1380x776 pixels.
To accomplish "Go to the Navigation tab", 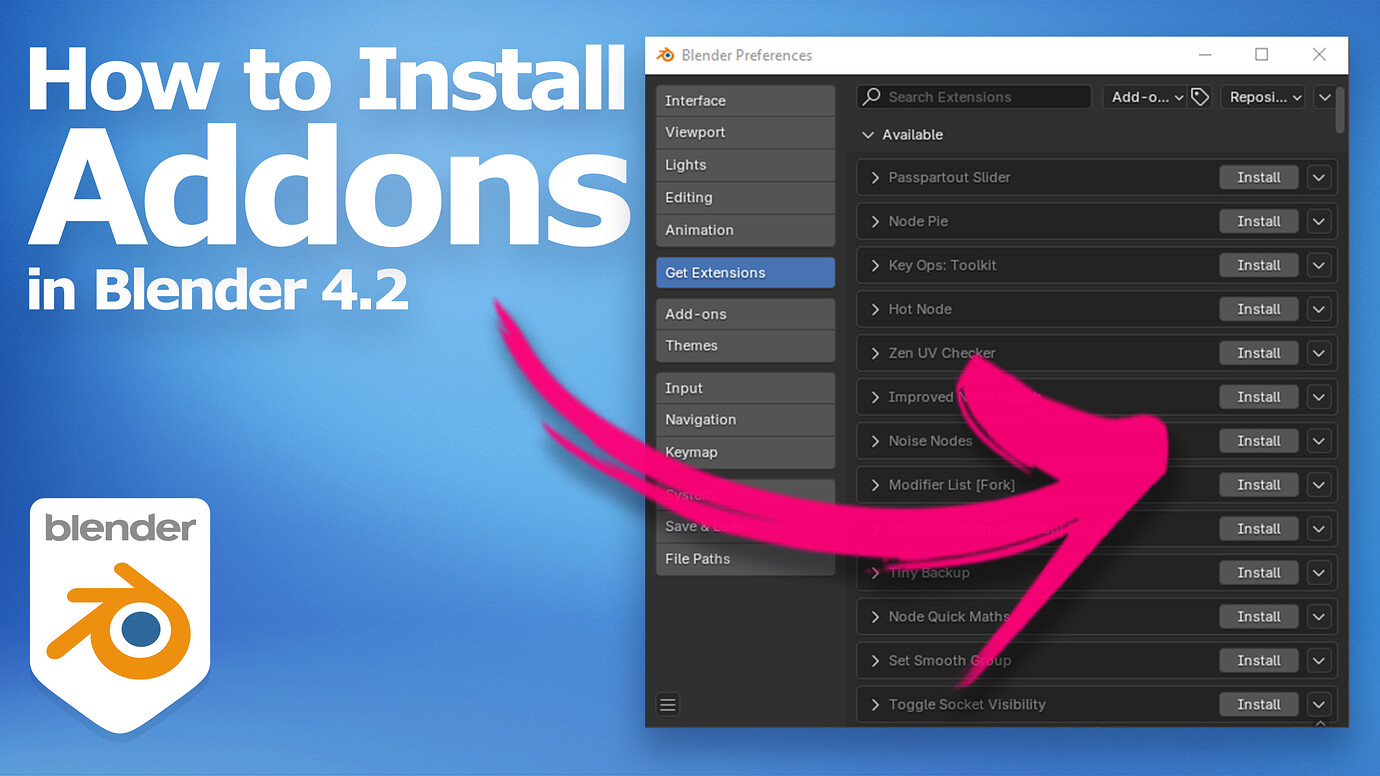I will [745, 420].
